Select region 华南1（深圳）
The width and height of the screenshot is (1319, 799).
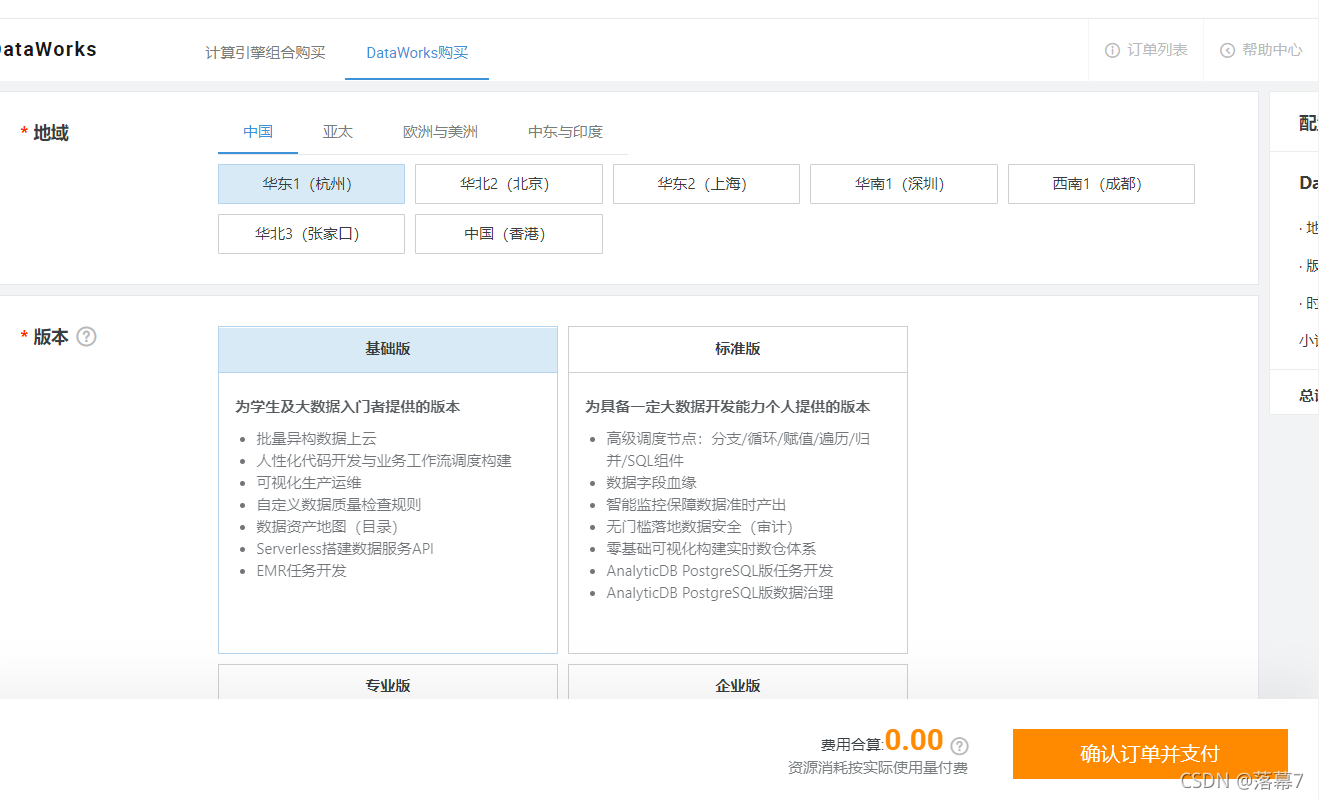[x=904, y=184]
